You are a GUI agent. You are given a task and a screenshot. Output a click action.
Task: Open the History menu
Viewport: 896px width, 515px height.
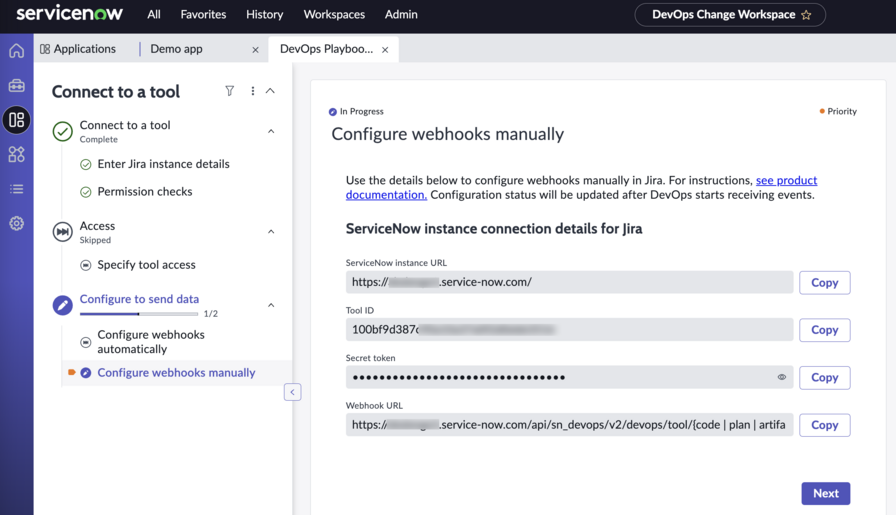265,14
